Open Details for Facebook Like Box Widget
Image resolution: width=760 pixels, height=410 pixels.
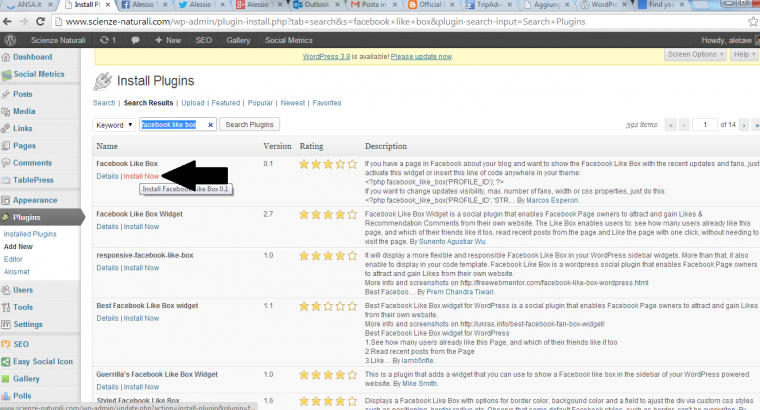click(x=107, y=226)
